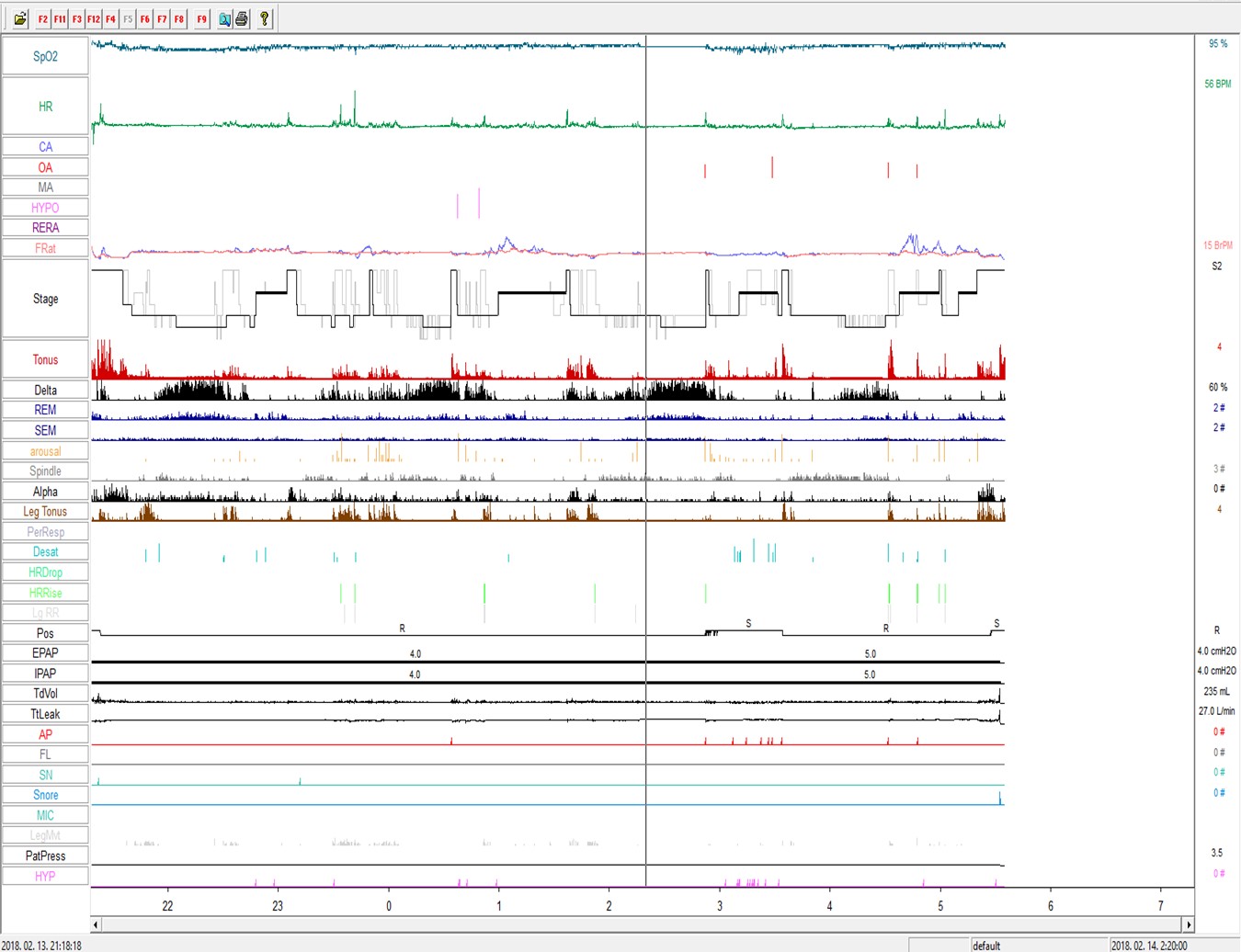Image resolution: width=1241 pixels, height=952 pixels.
Task: Open print preview with magnifier icon
Action: [224, 18]
